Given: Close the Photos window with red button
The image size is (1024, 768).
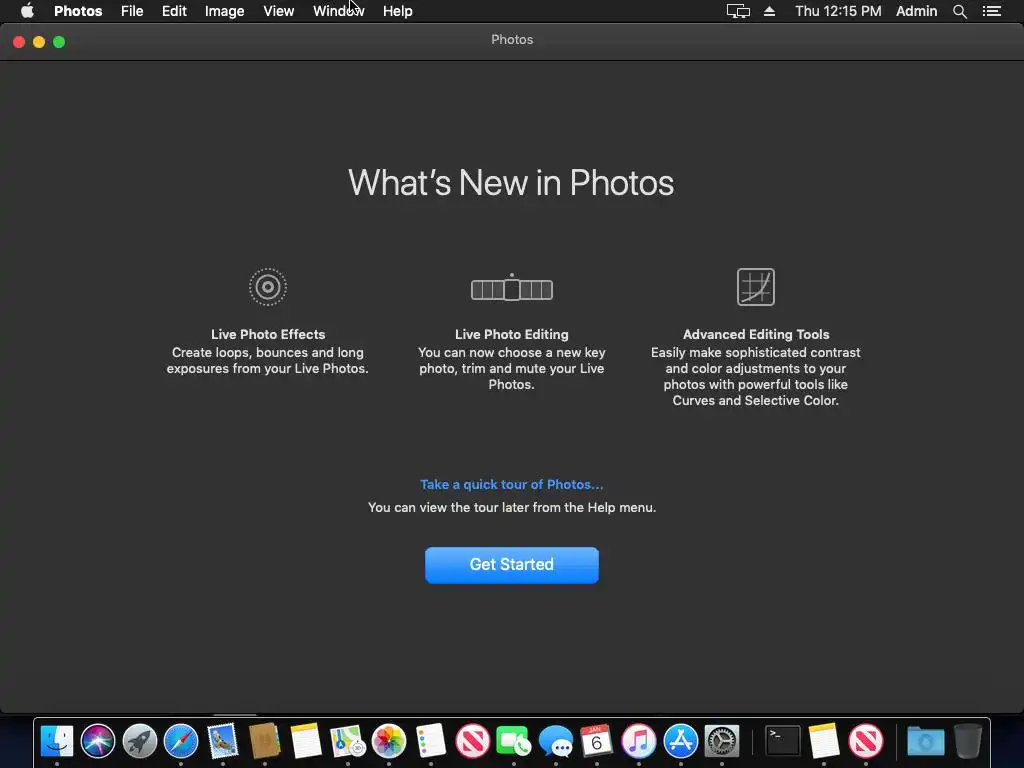Looking at the screenshot, I should tap(19, 42).
